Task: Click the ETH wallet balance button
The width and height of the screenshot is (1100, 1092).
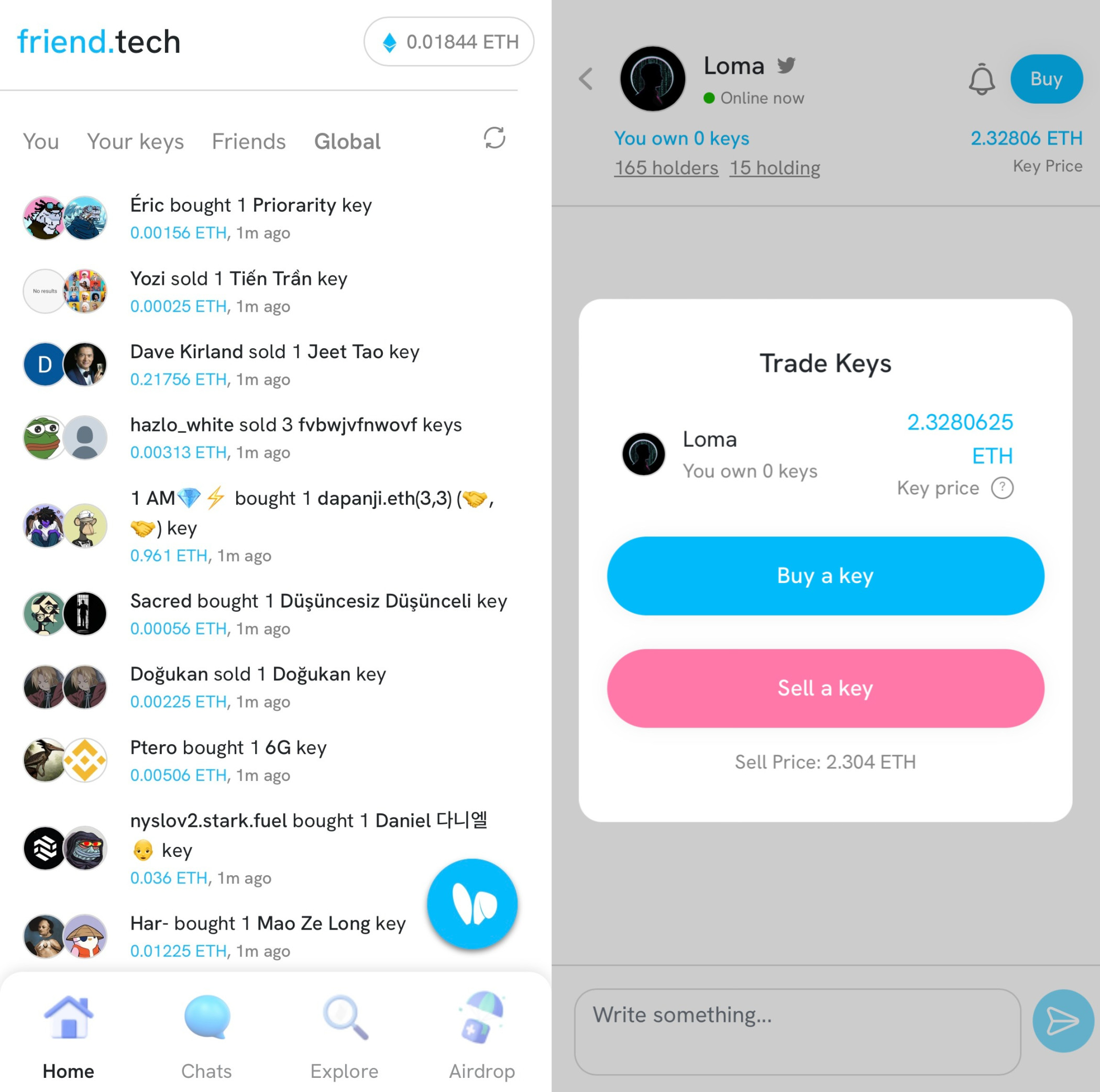Action: tap(448, 41)
